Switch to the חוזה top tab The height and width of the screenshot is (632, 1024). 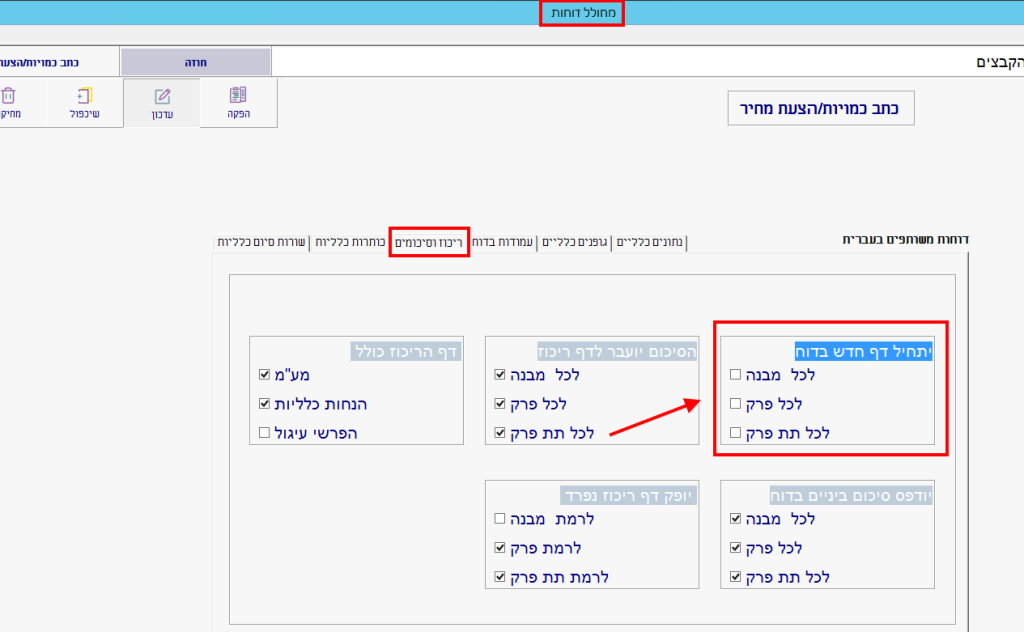[x=195, y=62]
